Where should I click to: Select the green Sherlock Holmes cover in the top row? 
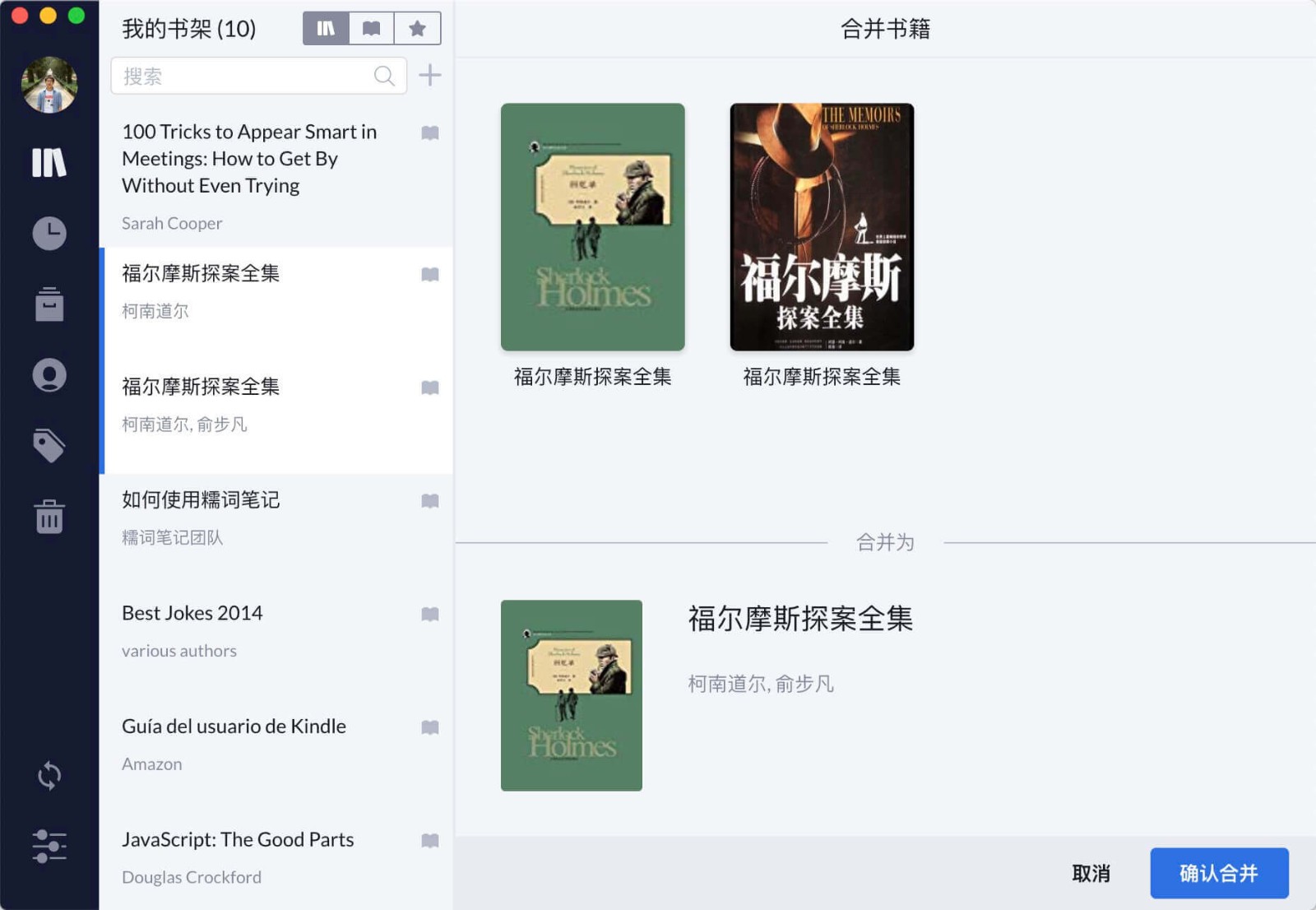click(592, 227)
